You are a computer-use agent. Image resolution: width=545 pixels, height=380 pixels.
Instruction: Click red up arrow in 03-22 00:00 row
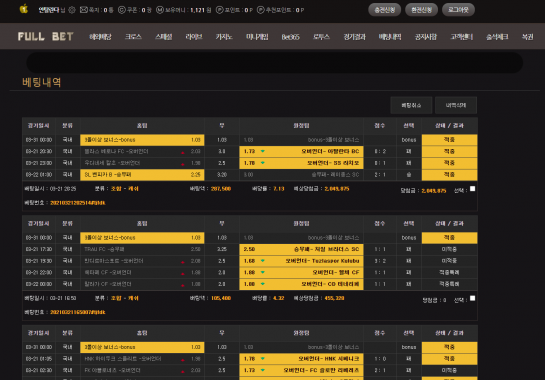point(183,285)
